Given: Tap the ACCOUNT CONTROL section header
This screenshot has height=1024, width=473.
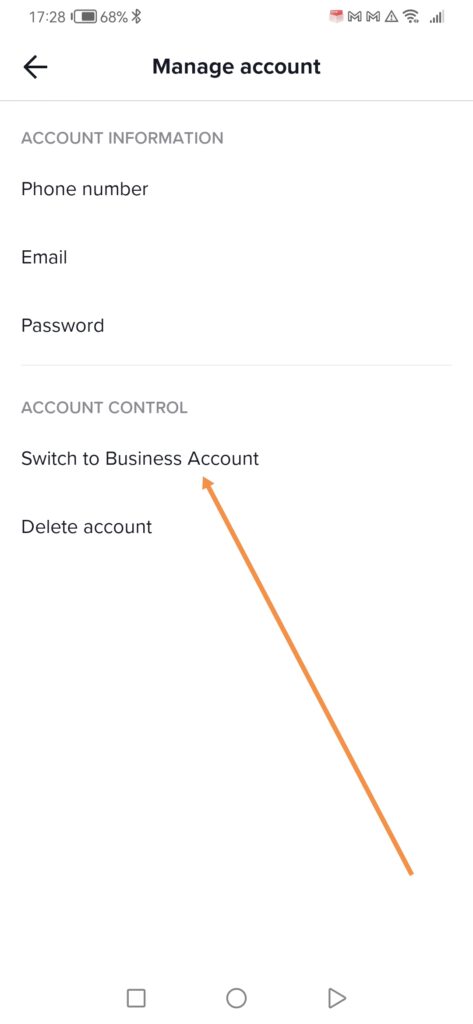Looking at the screenshot, I should [x=105, y=408].
